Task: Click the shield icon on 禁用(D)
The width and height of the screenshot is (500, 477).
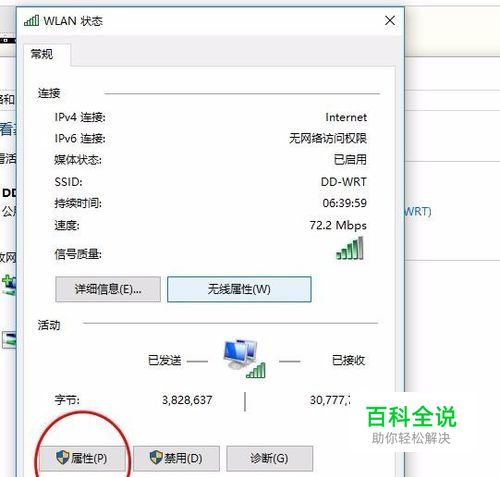Action: click(156, 457)
